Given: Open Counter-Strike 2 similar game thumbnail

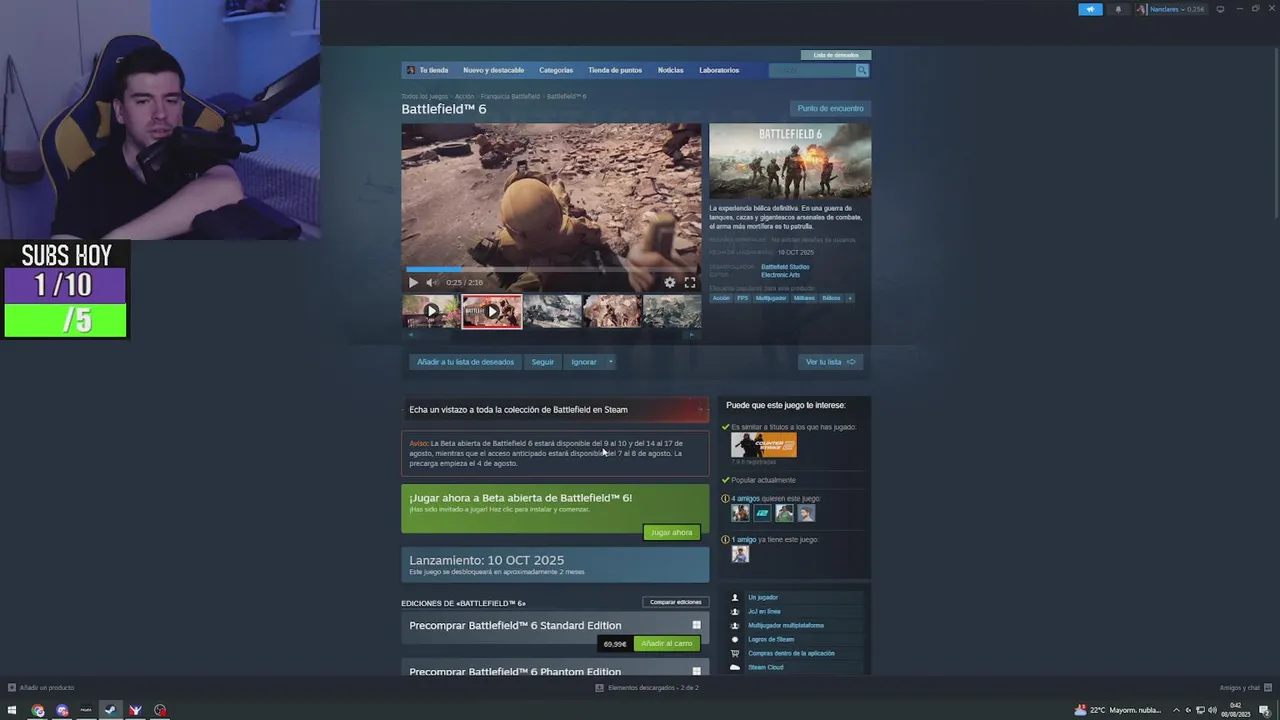Looking at the screenshot, I should pos(764,445).
